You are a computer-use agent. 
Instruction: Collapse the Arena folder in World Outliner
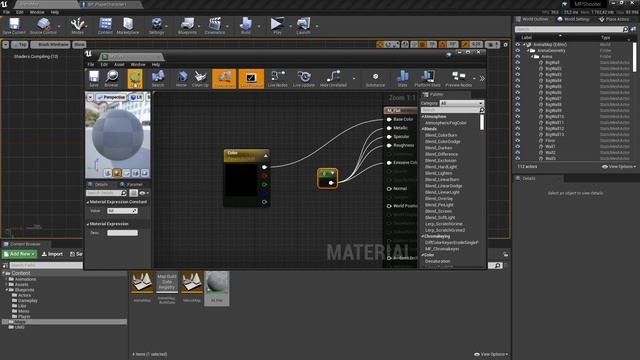click(532, 56)
